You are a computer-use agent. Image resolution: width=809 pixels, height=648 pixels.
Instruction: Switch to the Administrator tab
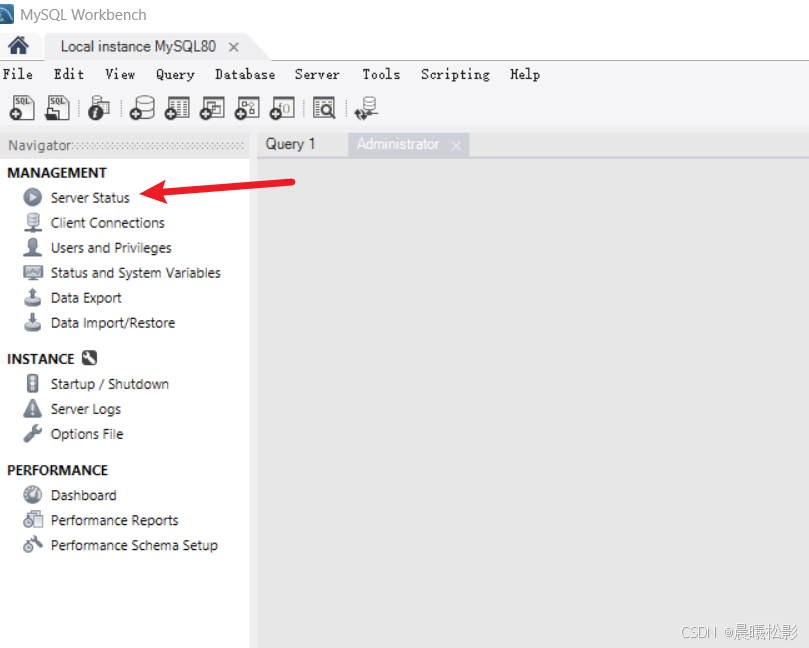click(399, 144)
